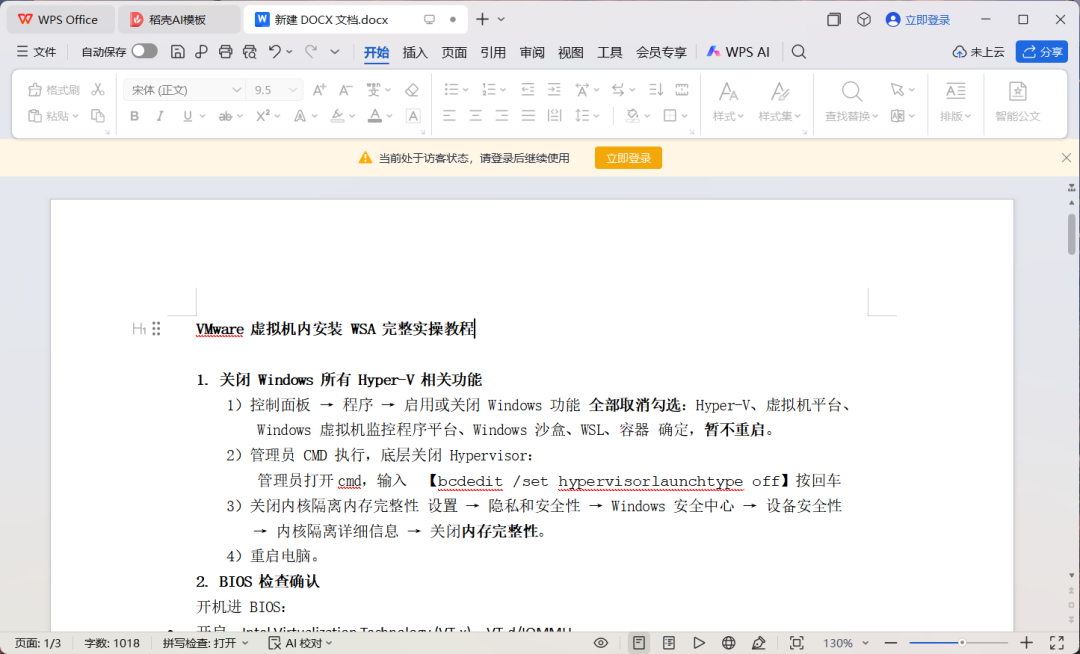
Task: Click the Copy icon beside Paste
Action: coord(98,116)
